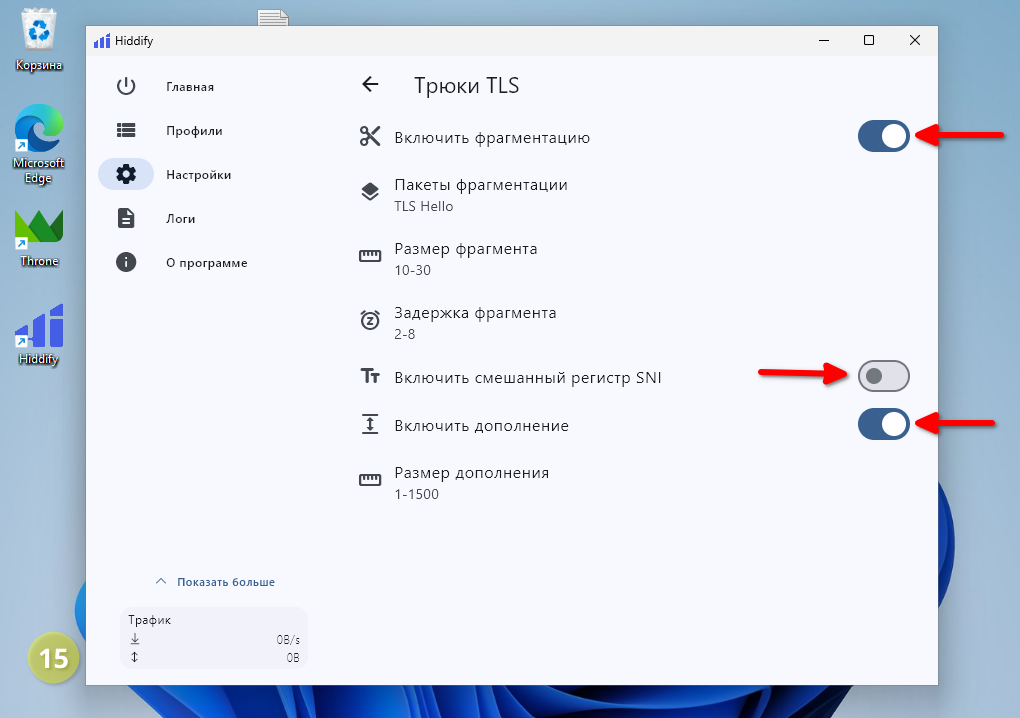
Task: Open the Логи section
Action: point(180,219)
